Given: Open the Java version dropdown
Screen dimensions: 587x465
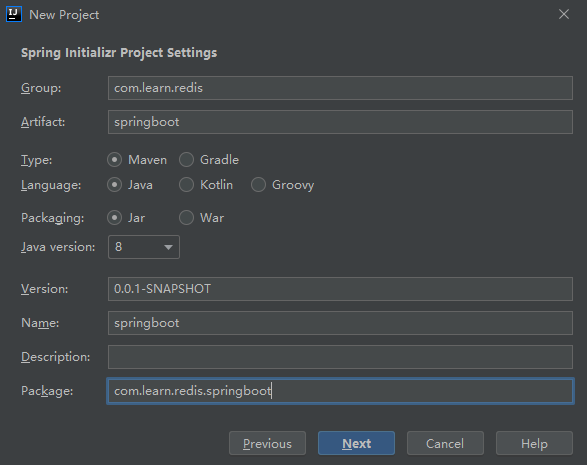Looking at the screenshot, I should 144,247.
